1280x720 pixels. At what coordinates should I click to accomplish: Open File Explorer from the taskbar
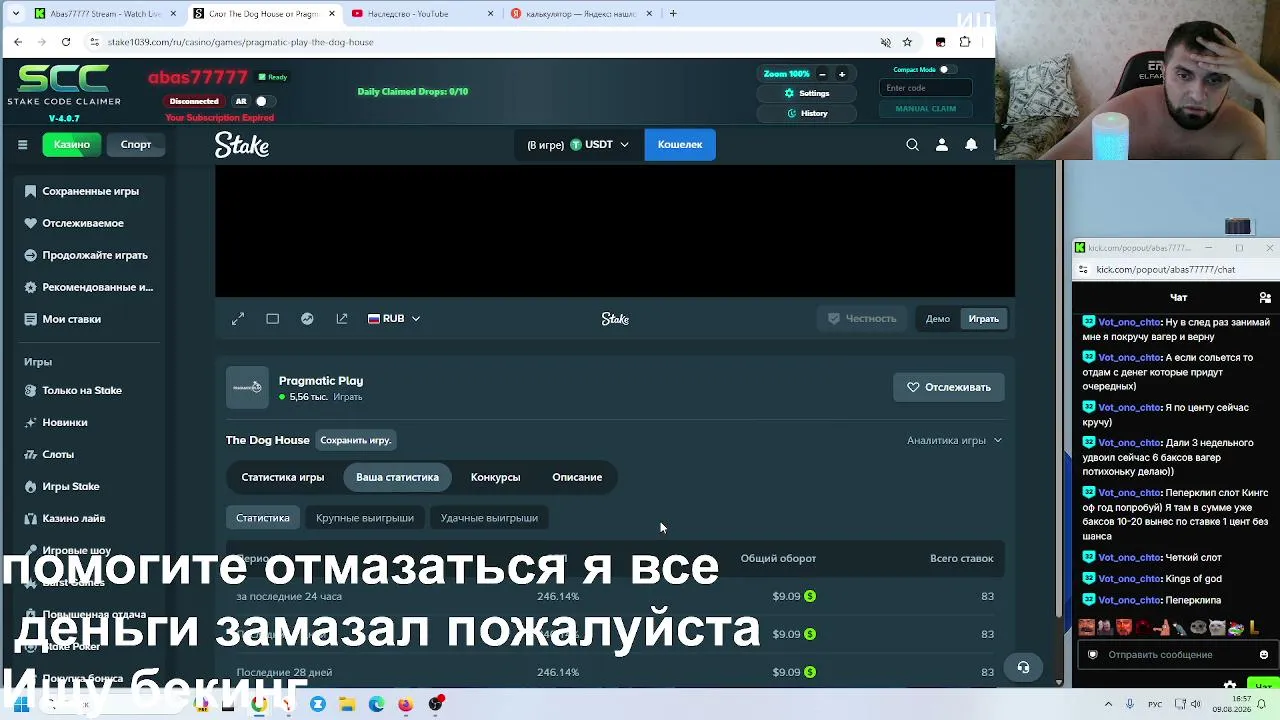(347, 704)
